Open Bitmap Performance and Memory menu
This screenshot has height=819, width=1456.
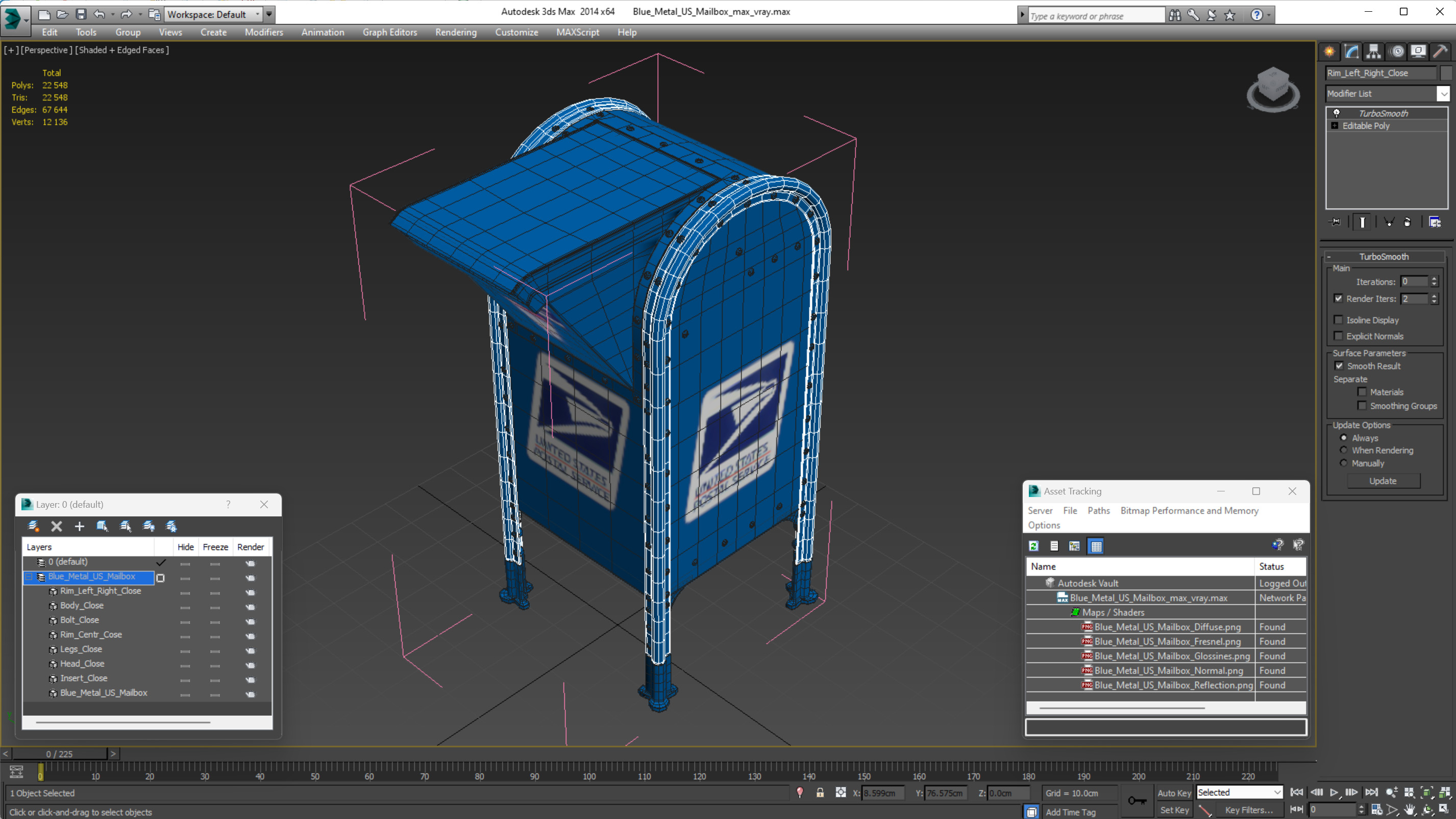(1189, 510)
